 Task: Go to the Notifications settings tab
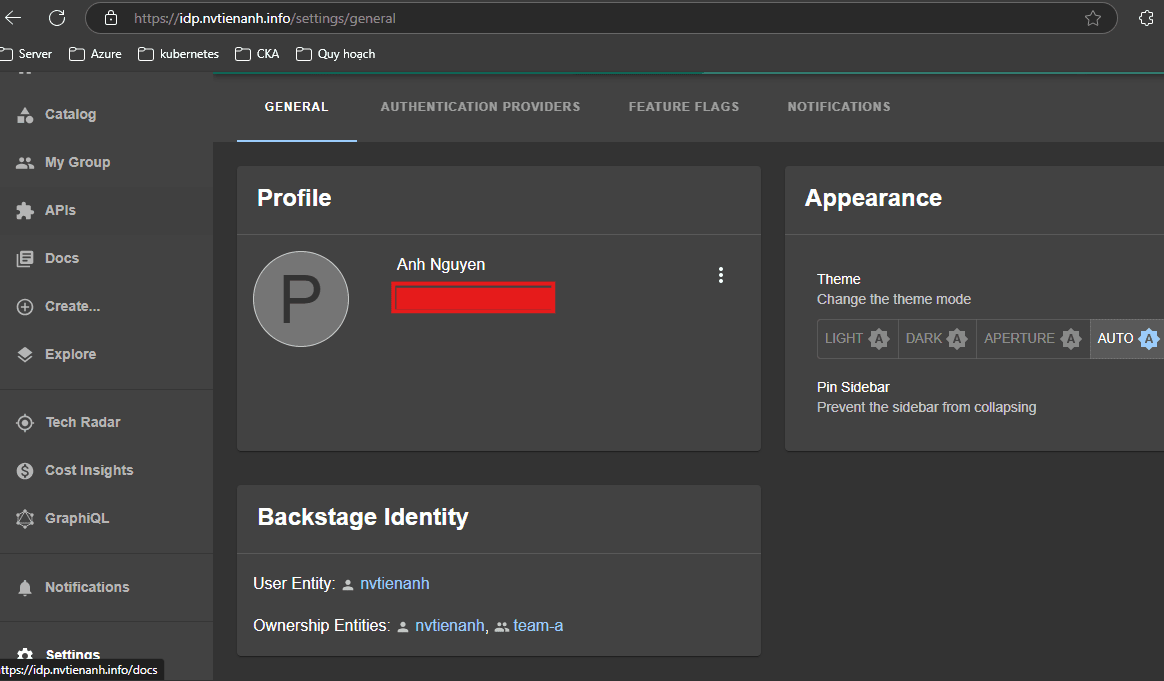click(838, 107)
